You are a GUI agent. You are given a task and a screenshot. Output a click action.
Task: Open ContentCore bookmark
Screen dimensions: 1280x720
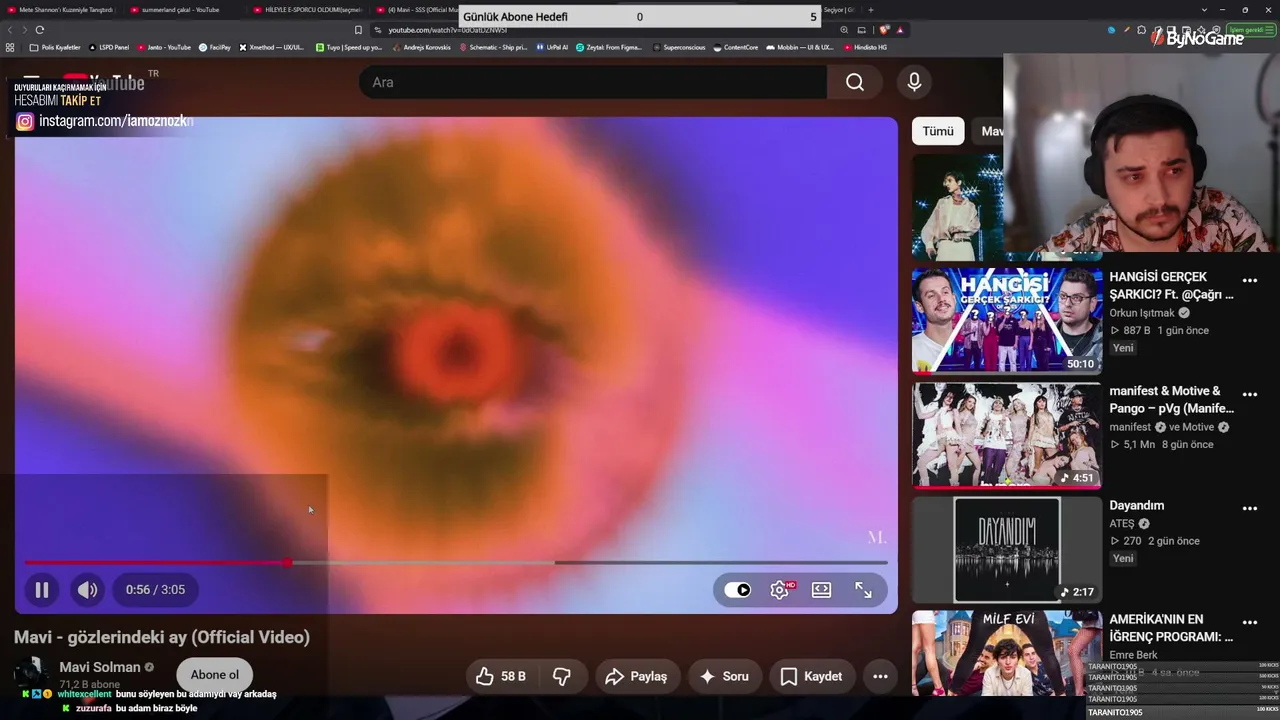tap(736, 47)
